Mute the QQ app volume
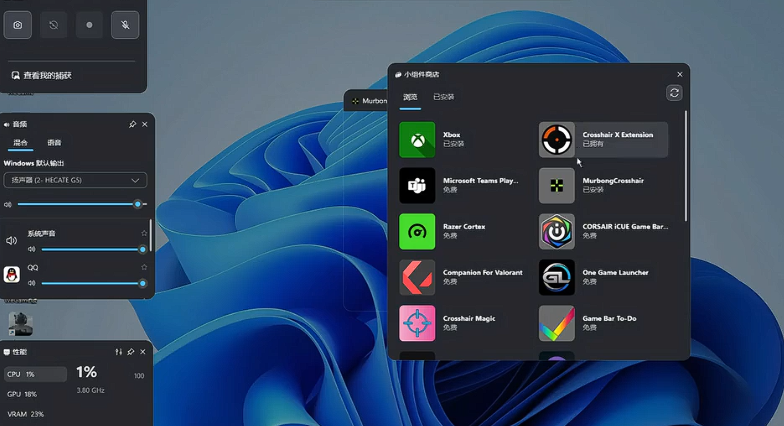784x426 pixels. point(31,283)
